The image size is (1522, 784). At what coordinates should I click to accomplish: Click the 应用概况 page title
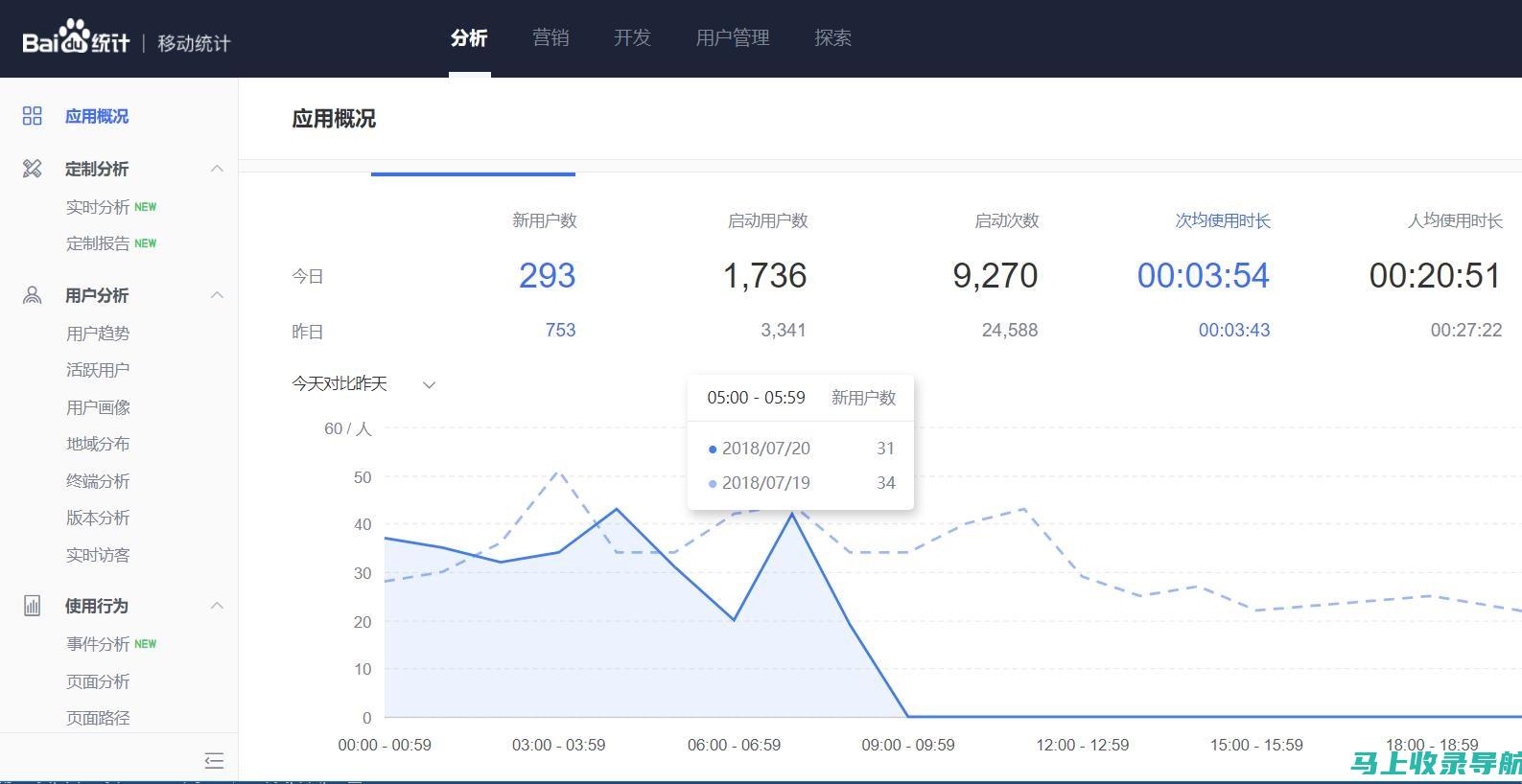tap(334, 119)
